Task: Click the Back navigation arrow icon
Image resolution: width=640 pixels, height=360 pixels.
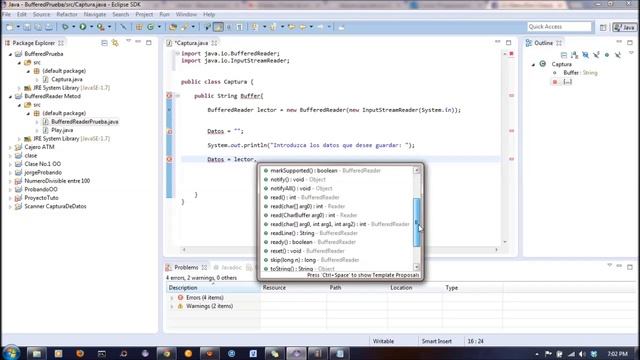Action: tap(303, 27)
